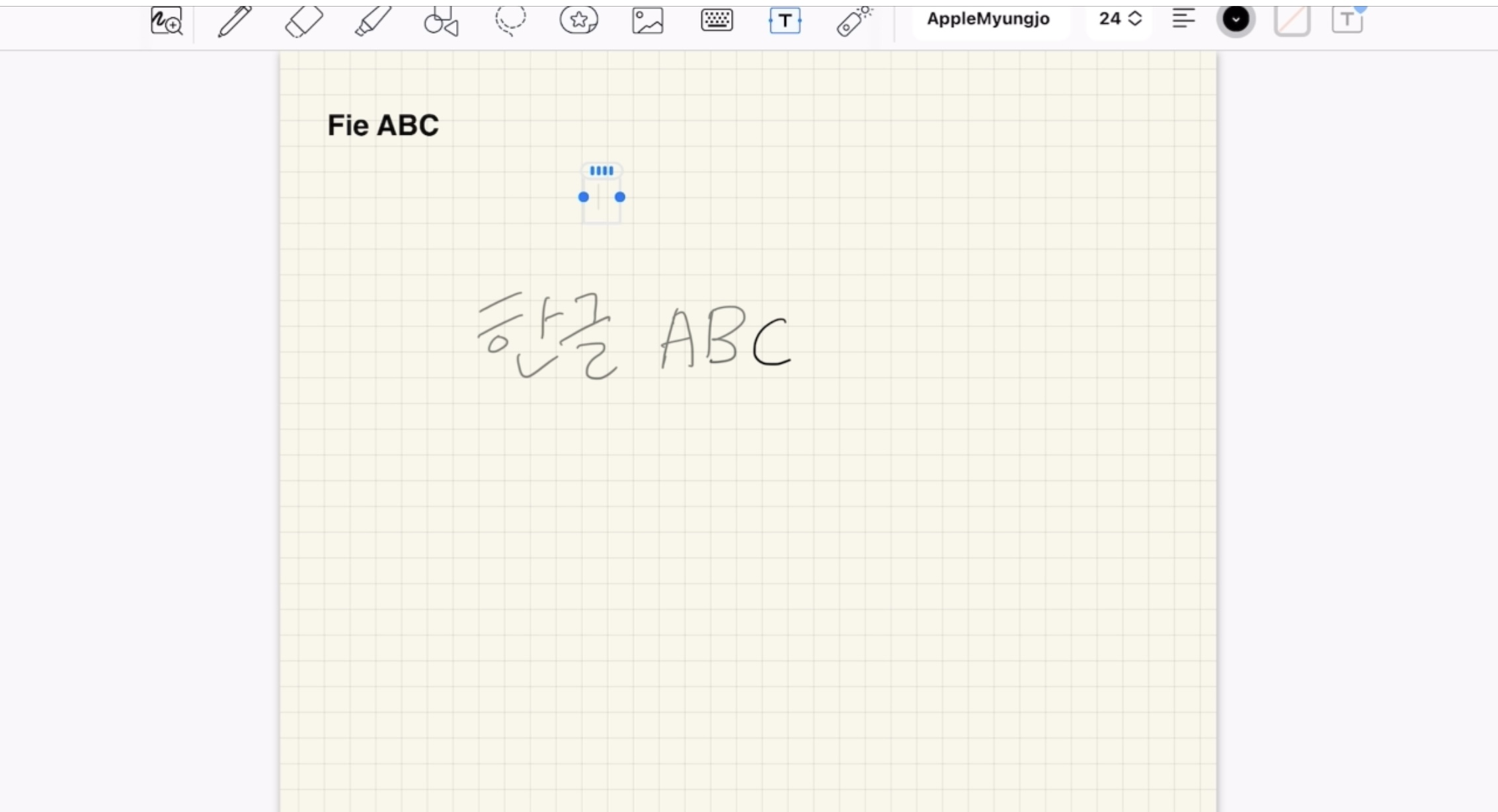Image resolution: width=1498 pixels, height=812 pixels.
Task: Select the Lasso selection tool
Action: click(x=510, y=20)
